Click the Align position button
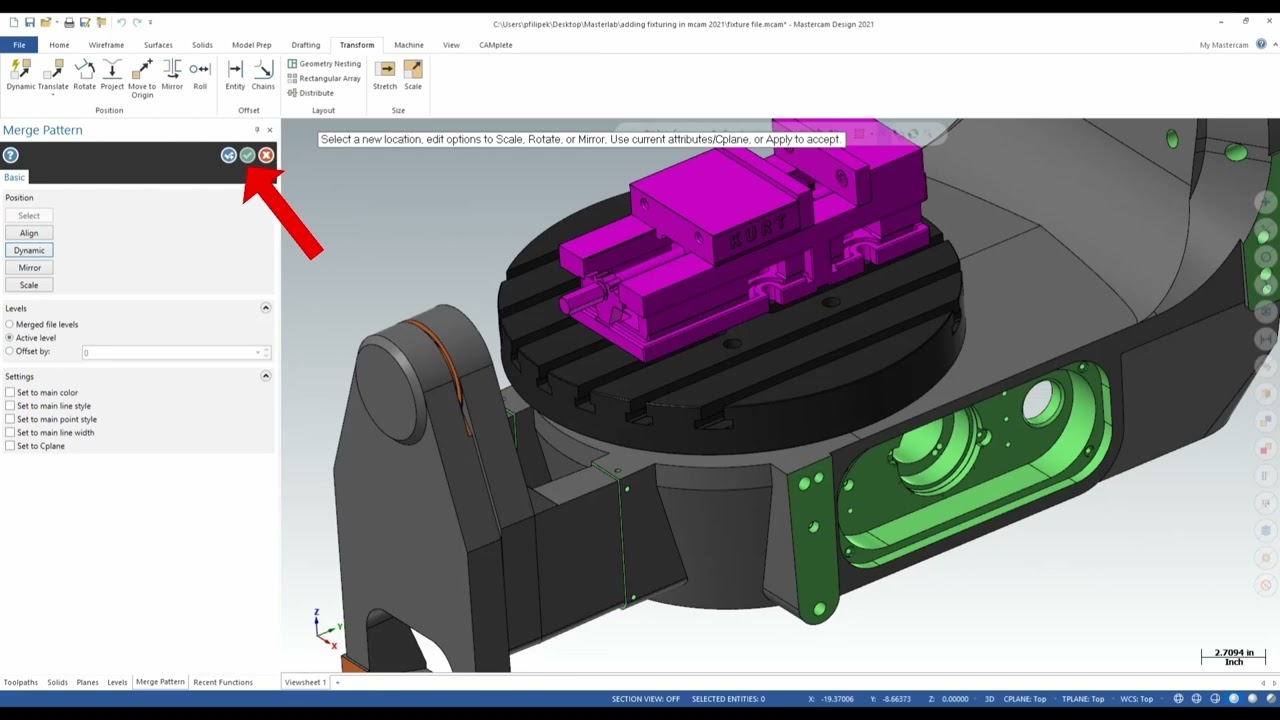 point(29,233)
